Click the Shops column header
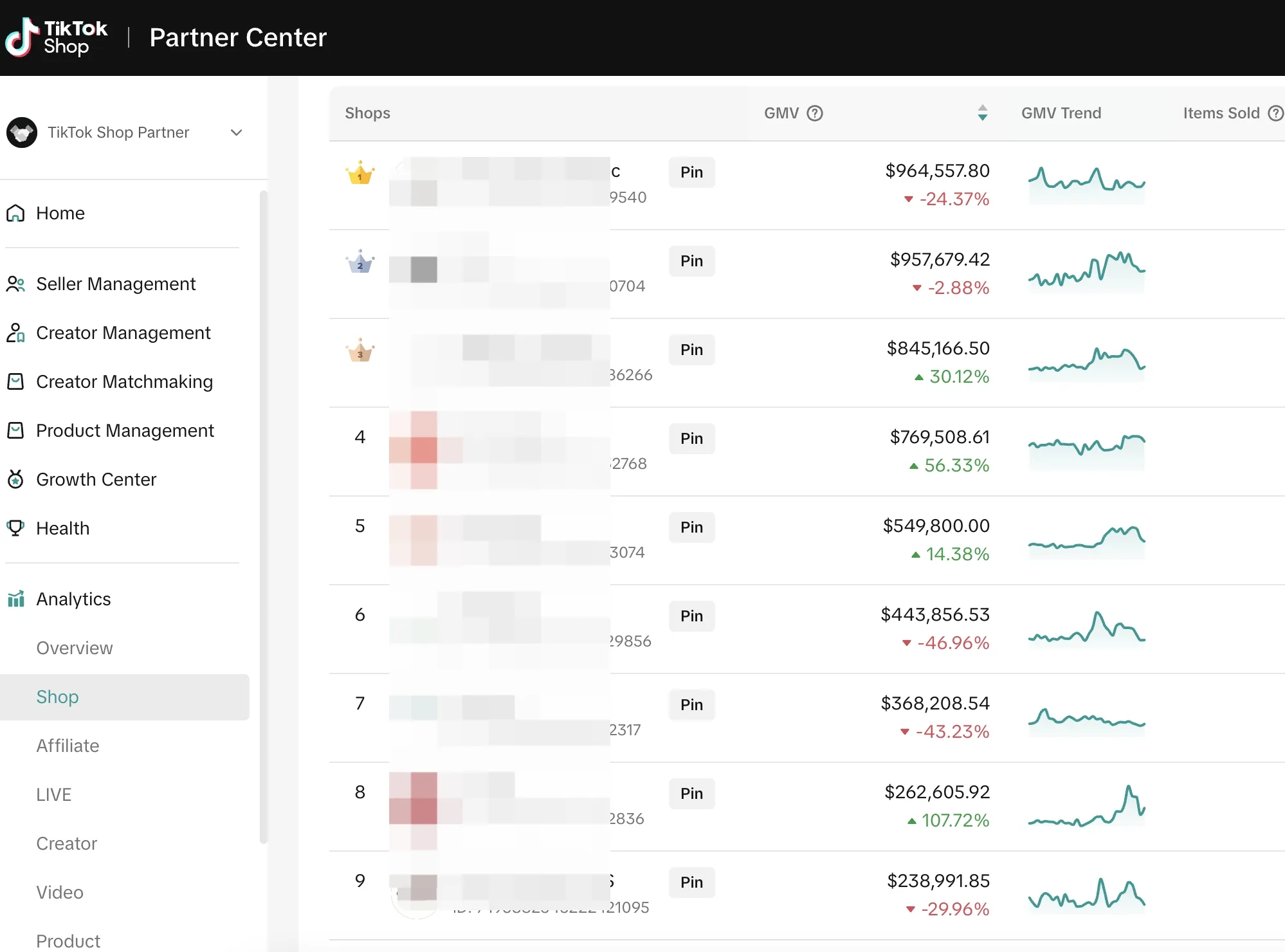The image size is (1285, 952). 368,113
